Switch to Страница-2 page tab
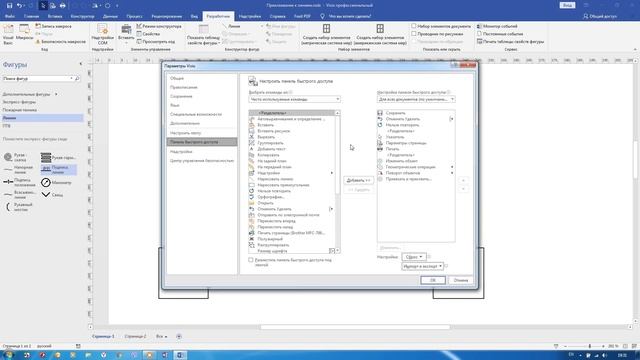The image size is (640, 360). pyautogui.click(x=135, y=336)
